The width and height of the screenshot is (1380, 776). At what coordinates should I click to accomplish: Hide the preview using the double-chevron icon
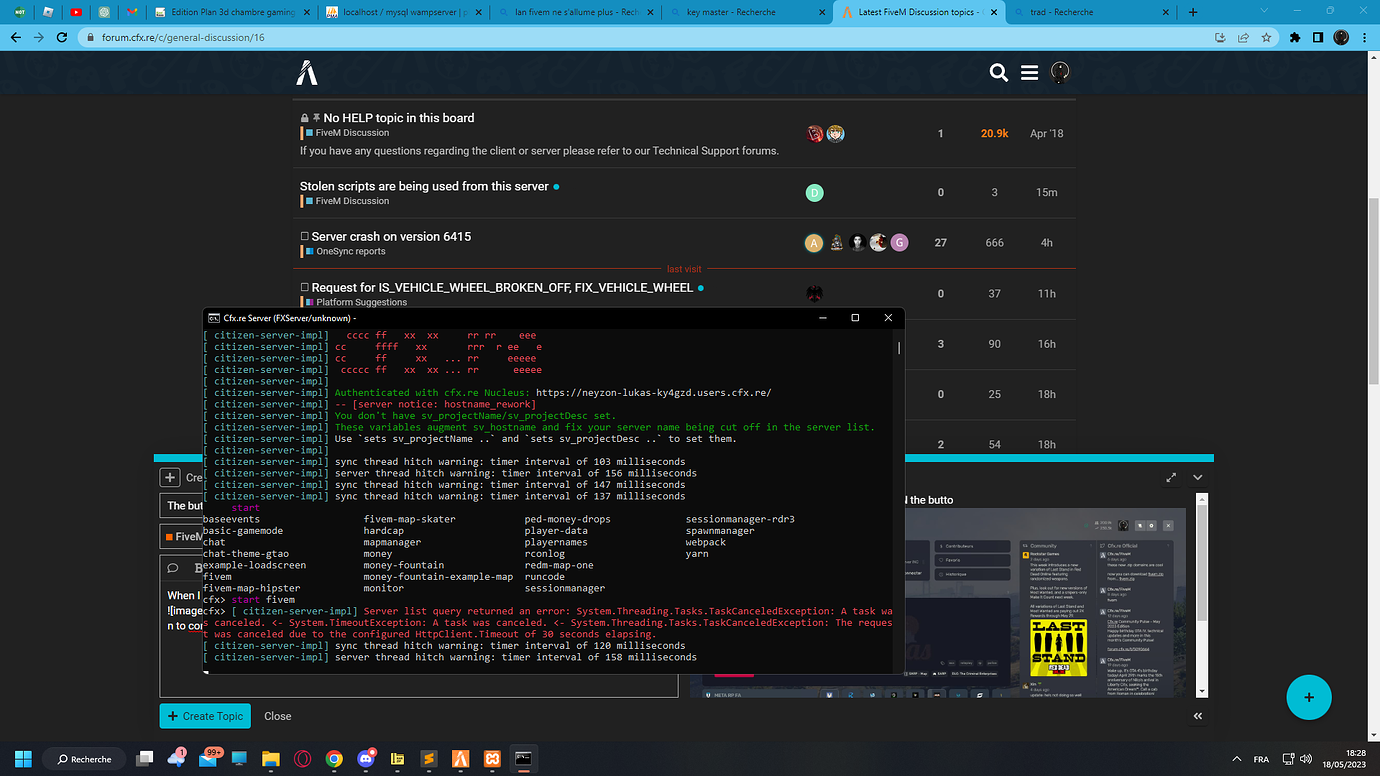click(1198, 716)
